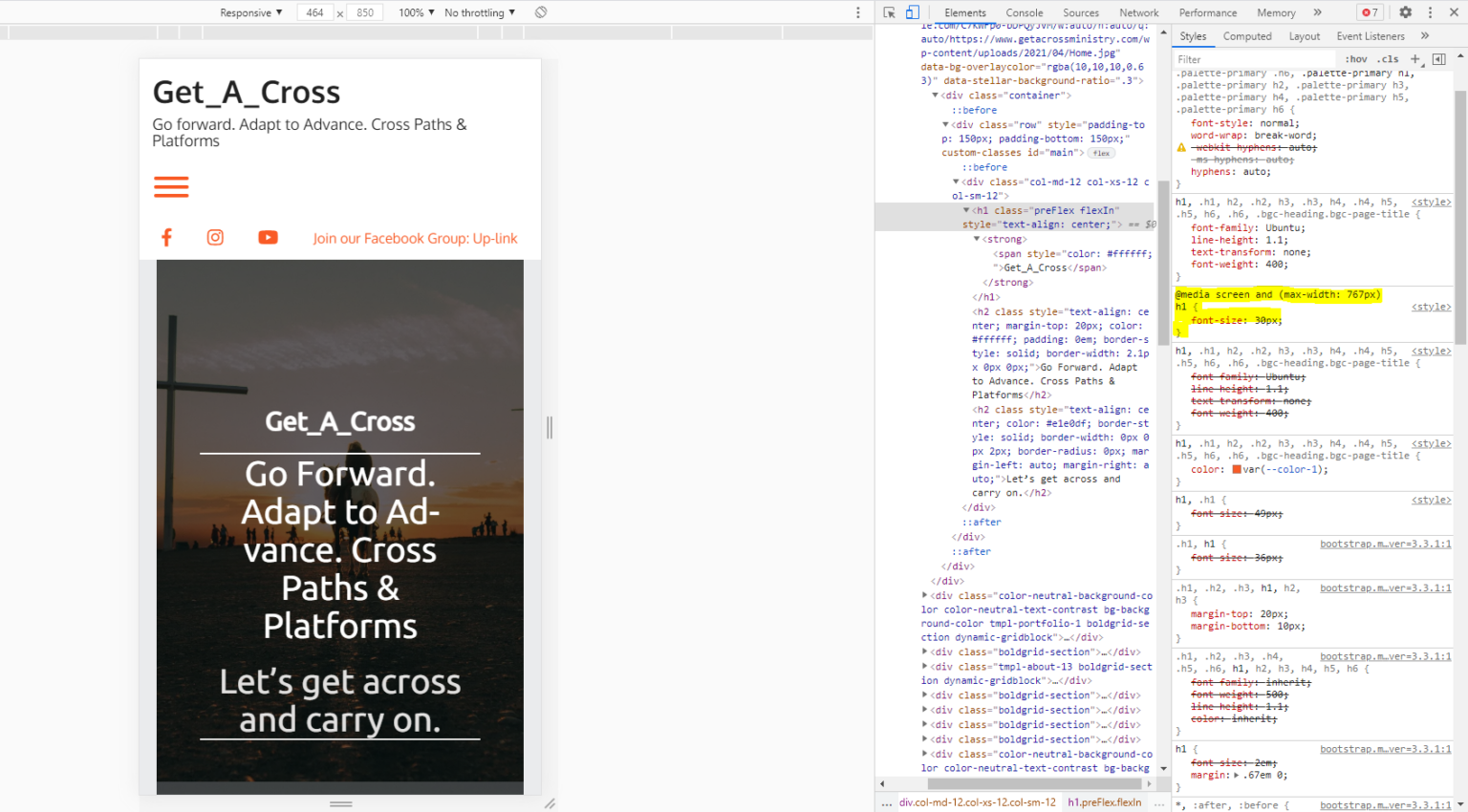Click the viewport bottom edge handle

341,803
